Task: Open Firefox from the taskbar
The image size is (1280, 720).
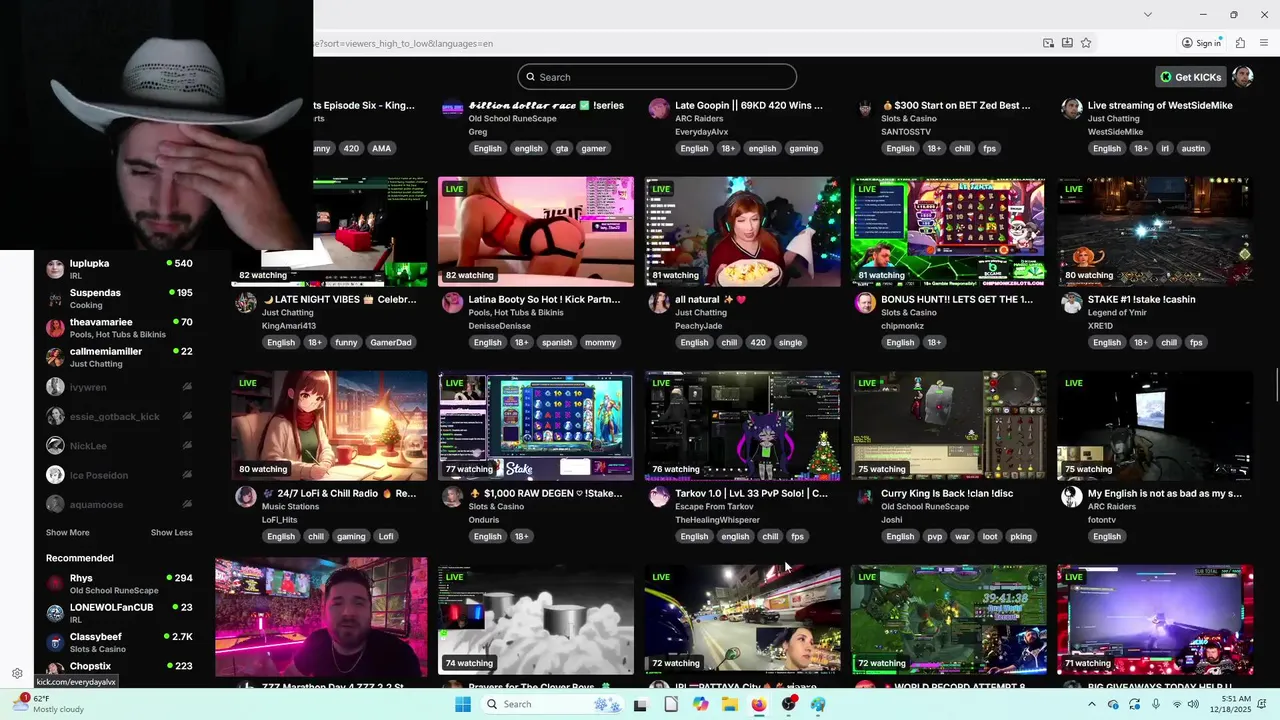Action: pos(759,704)
